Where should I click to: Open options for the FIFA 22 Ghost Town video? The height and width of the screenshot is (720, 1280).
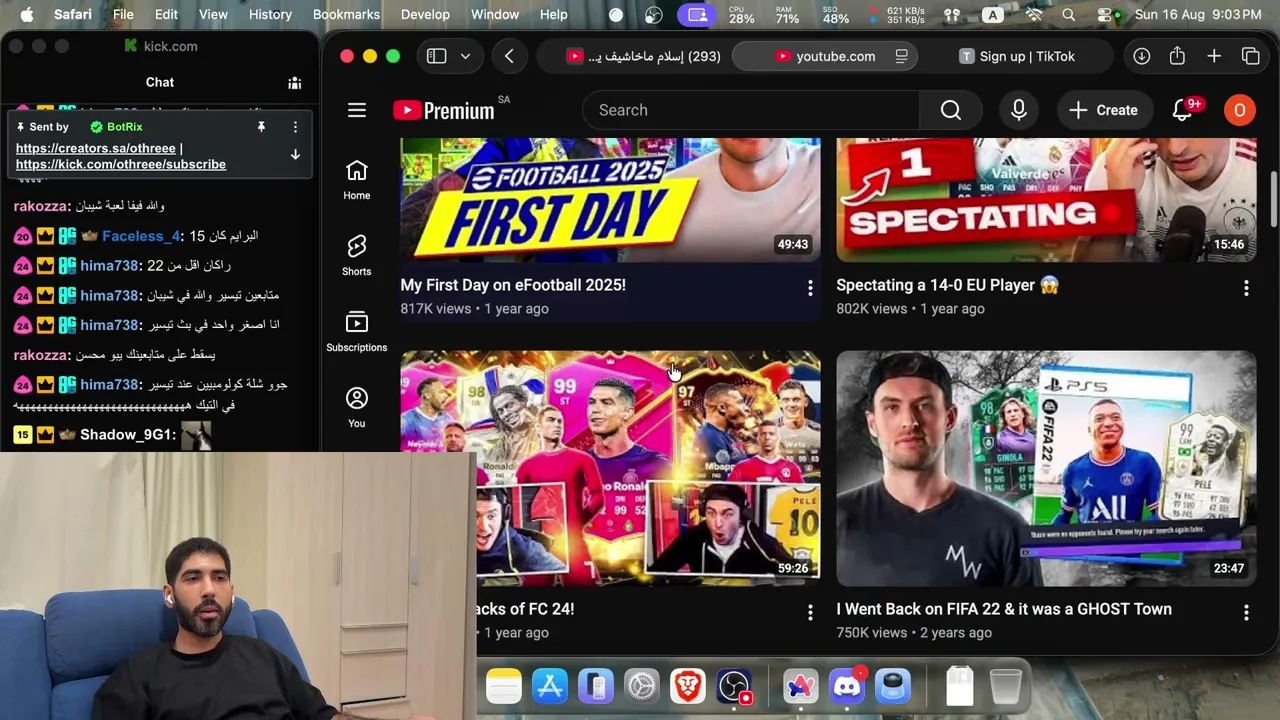point(1246,612)
